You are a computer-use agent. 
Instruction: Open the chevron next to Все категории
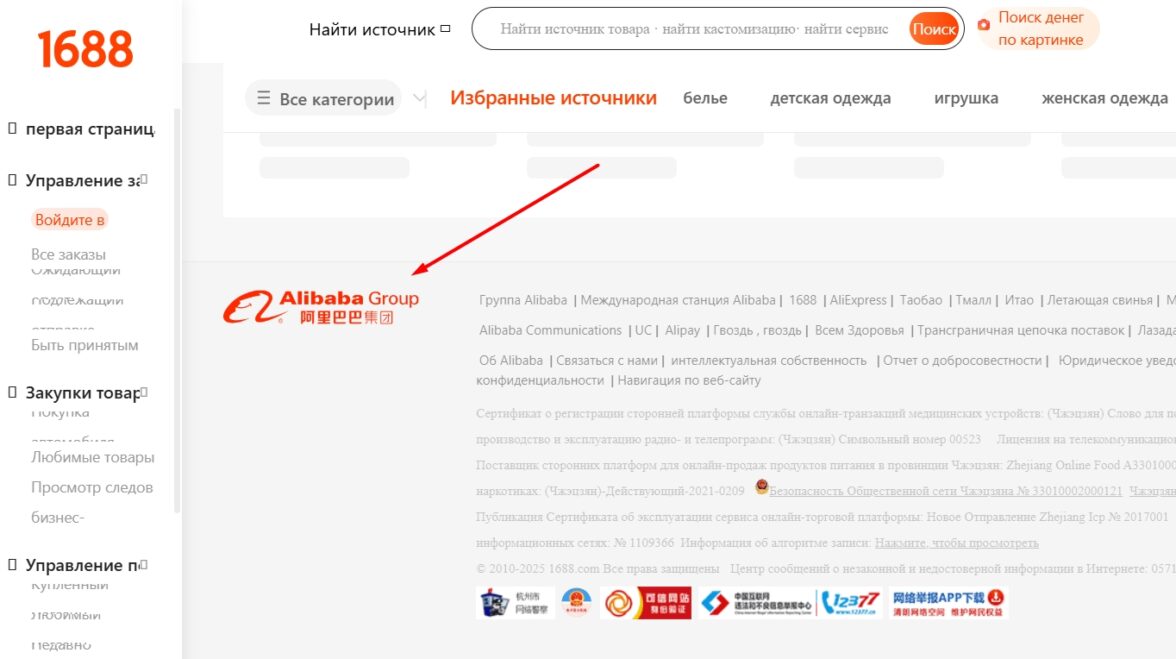tap(420, 98)
